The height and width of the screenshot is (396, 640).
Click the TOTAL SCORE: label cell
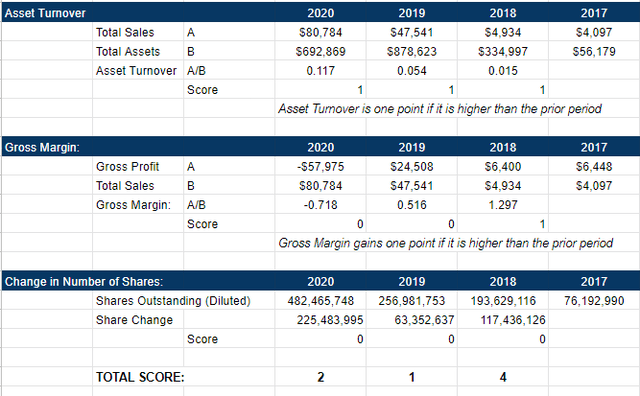coord(140,377)
